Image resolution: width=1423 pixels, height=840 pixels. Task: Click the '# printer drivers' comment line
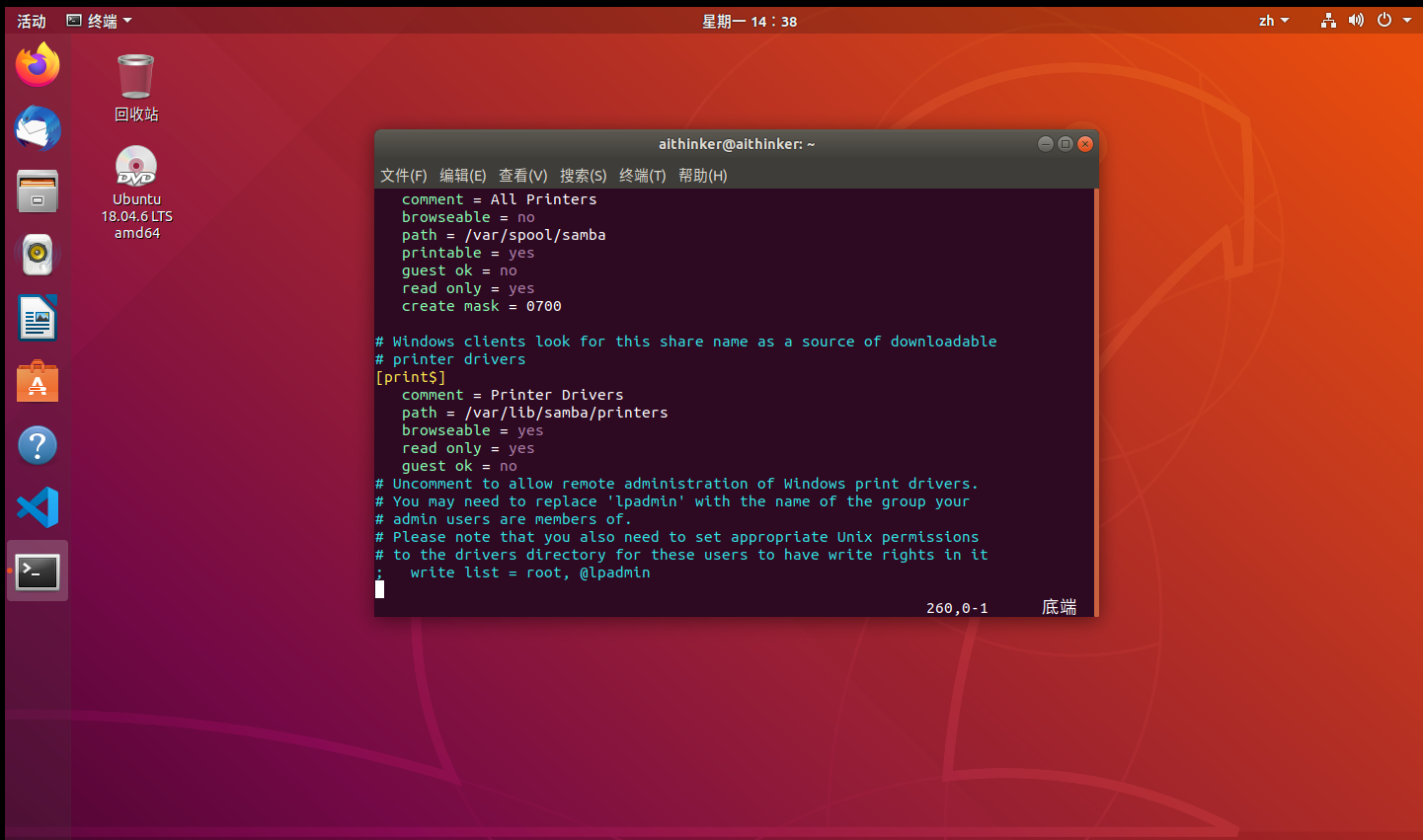[450, 359]
